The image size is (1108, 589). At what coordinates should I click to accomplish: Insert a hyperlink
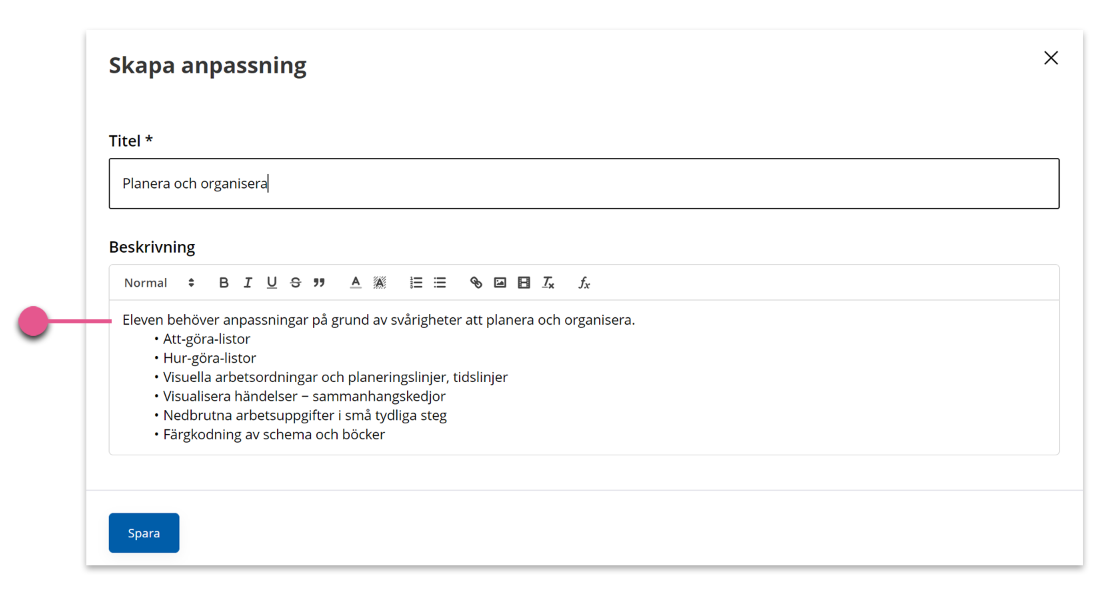(x=476, y=282)
